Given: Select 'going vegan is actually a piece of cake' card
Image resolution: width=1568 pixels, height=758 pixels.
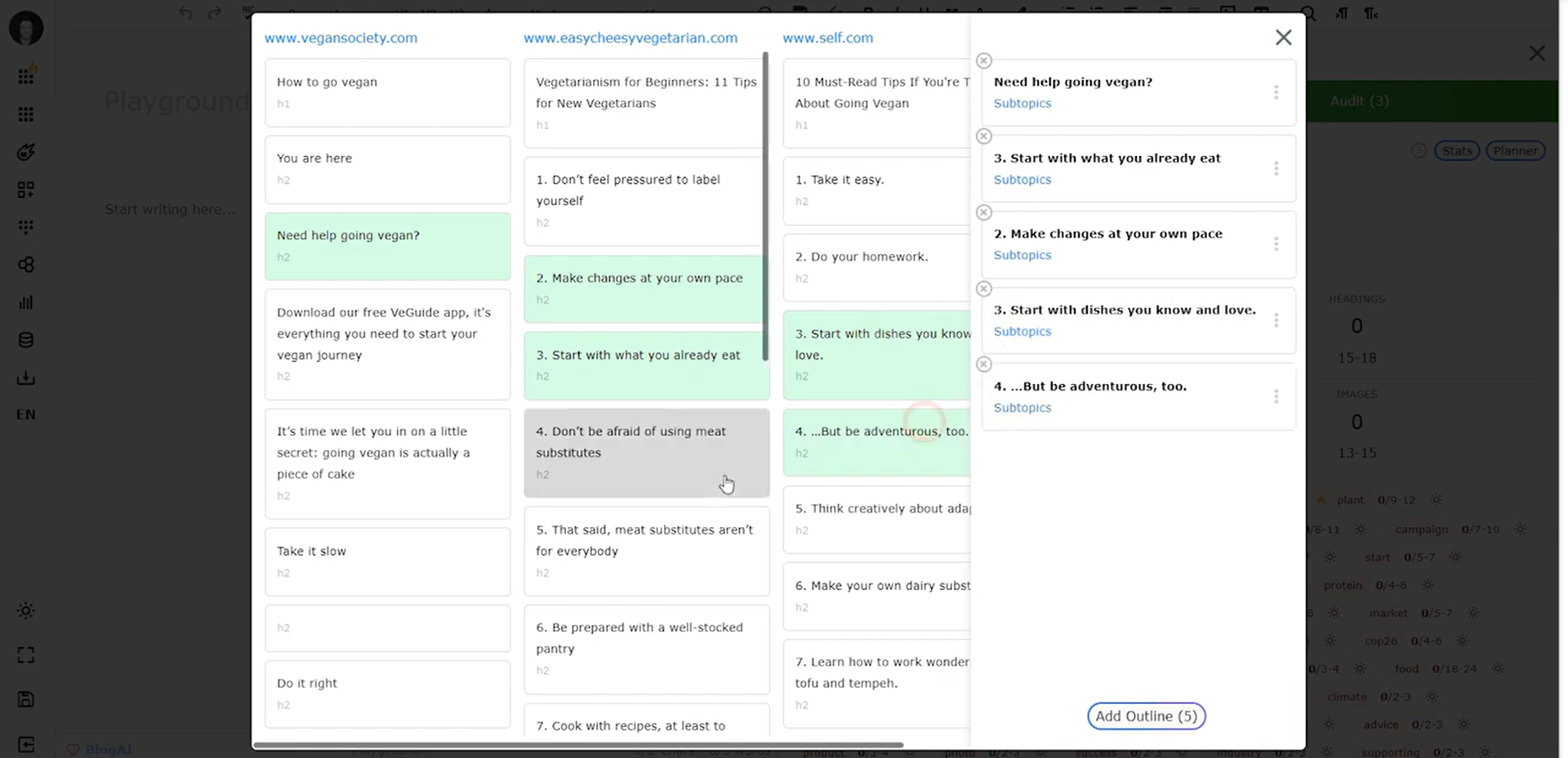Looking at the screenshot, I should [x=387, y=463].
